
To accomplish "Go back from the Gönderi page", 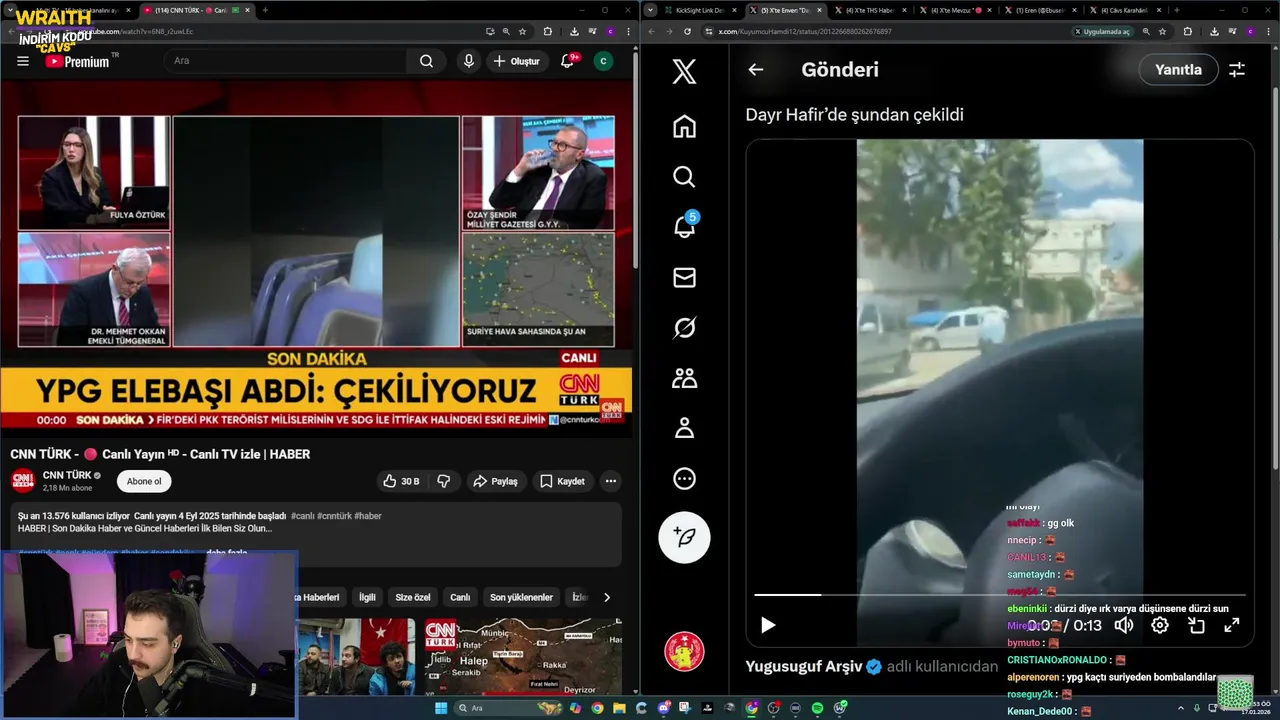I will tap(756, 70).
